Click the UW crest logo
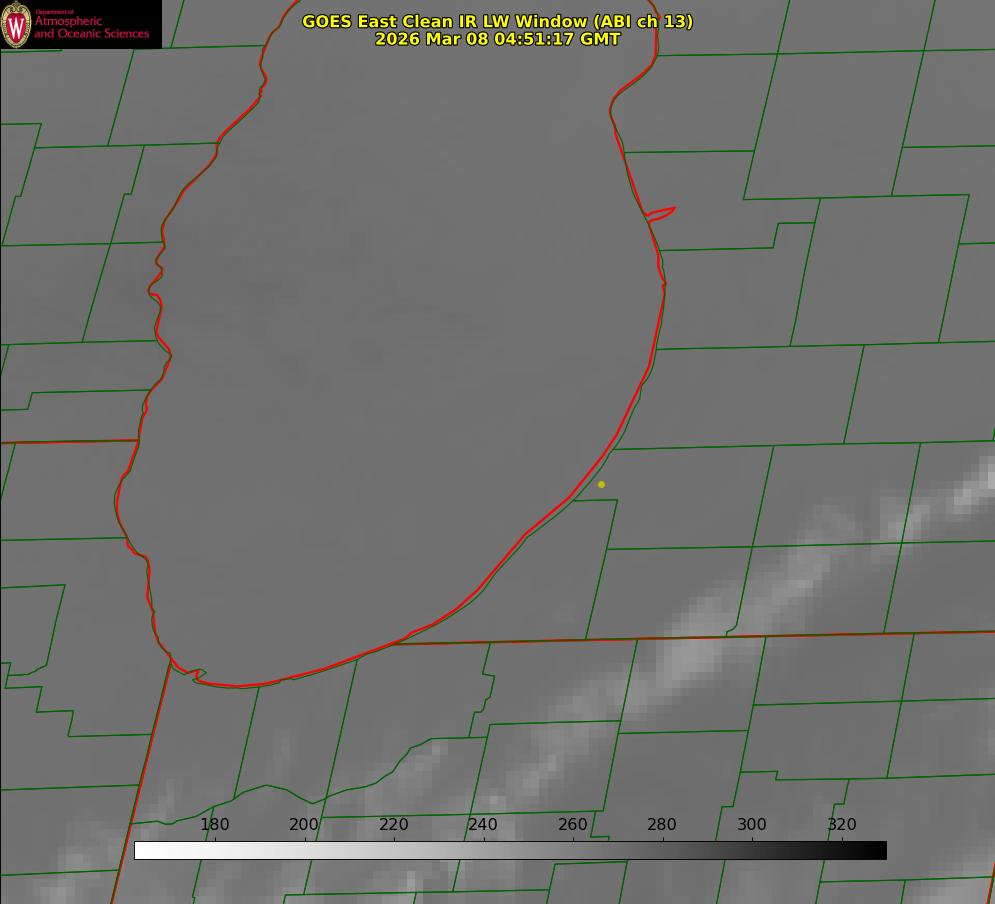The height and width of the screenshot is (904, 995). (x=17, y=24)
